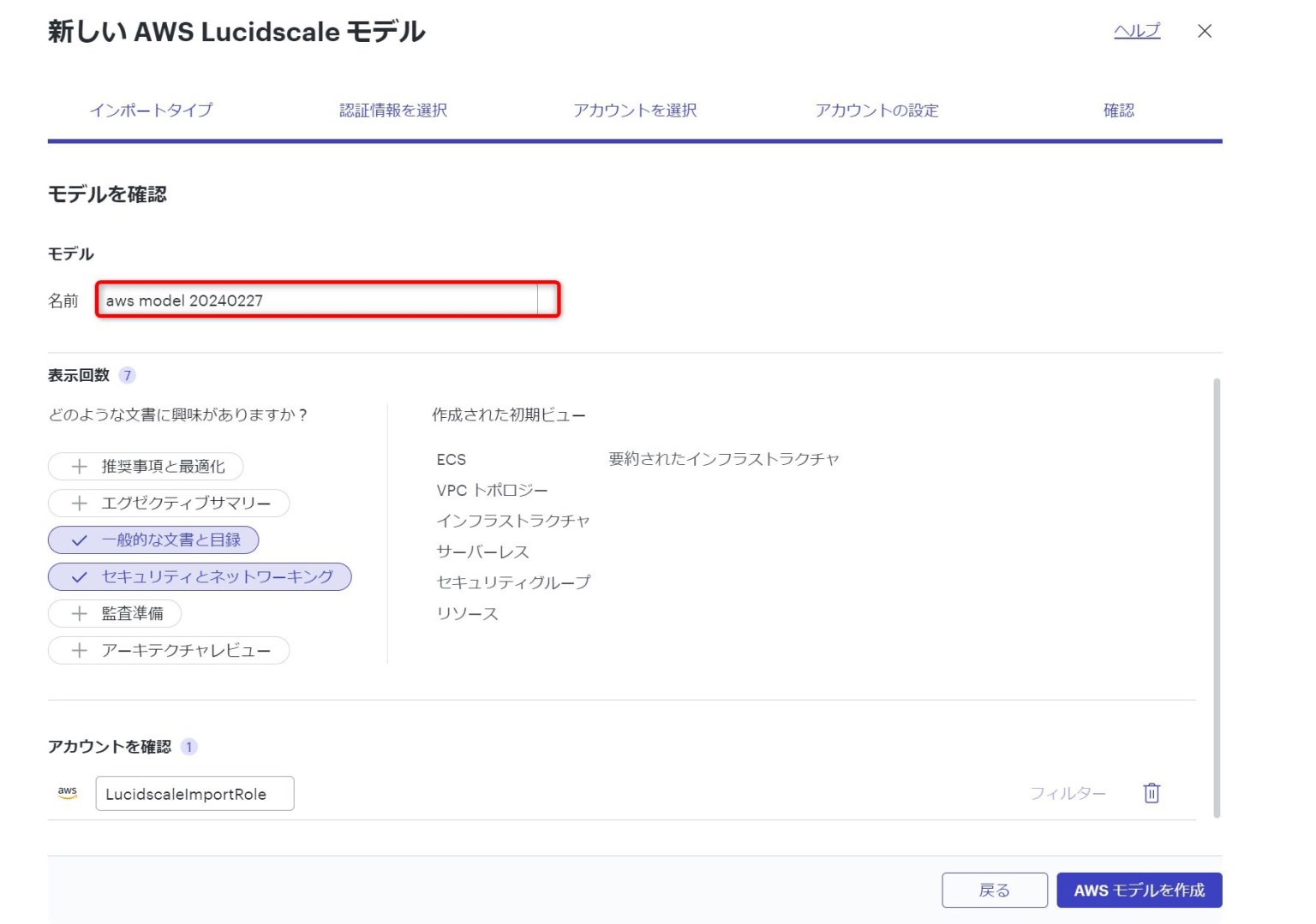
Task: Click the LucidscaleImportRole account field
Action: click(194, 793)
